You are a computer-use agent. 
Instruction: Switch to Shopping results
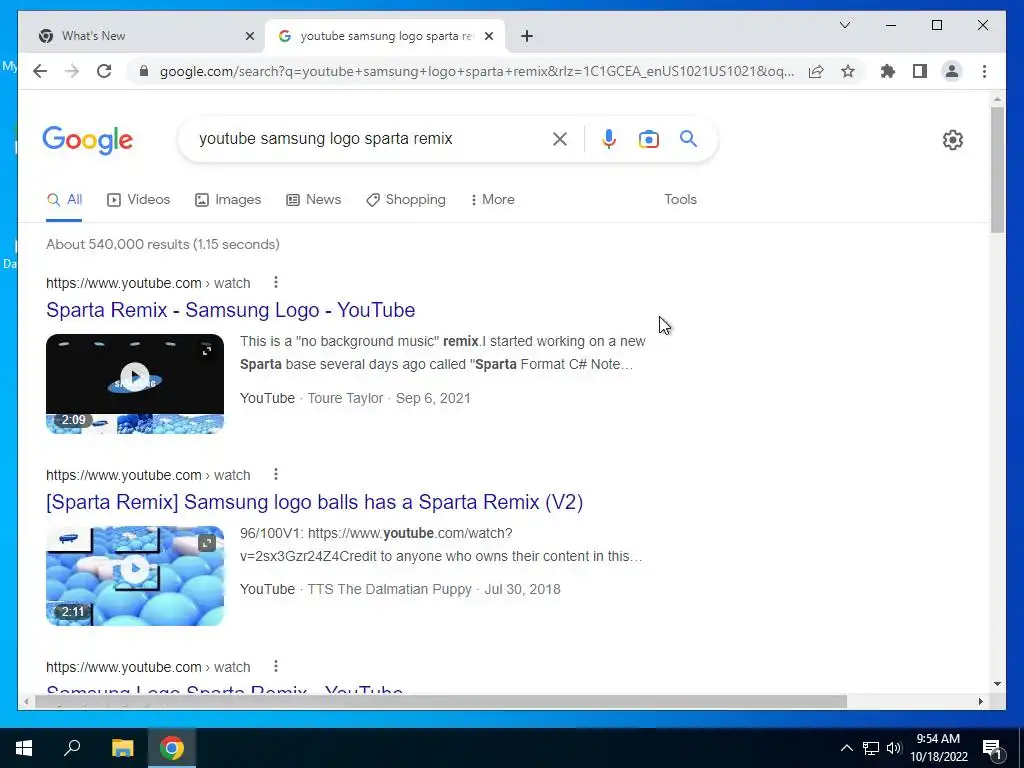point(406,200)
